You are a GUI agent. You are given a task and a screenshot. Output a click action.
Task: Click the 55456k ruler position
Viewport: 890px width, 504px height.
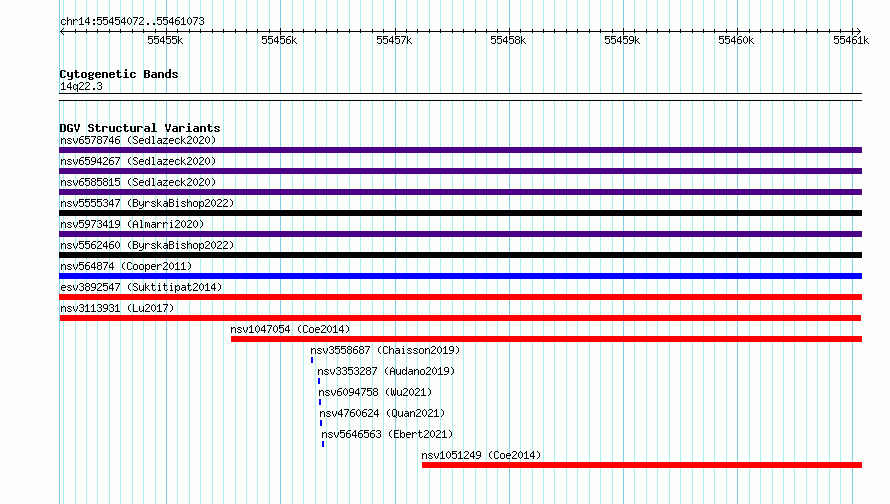279,40
